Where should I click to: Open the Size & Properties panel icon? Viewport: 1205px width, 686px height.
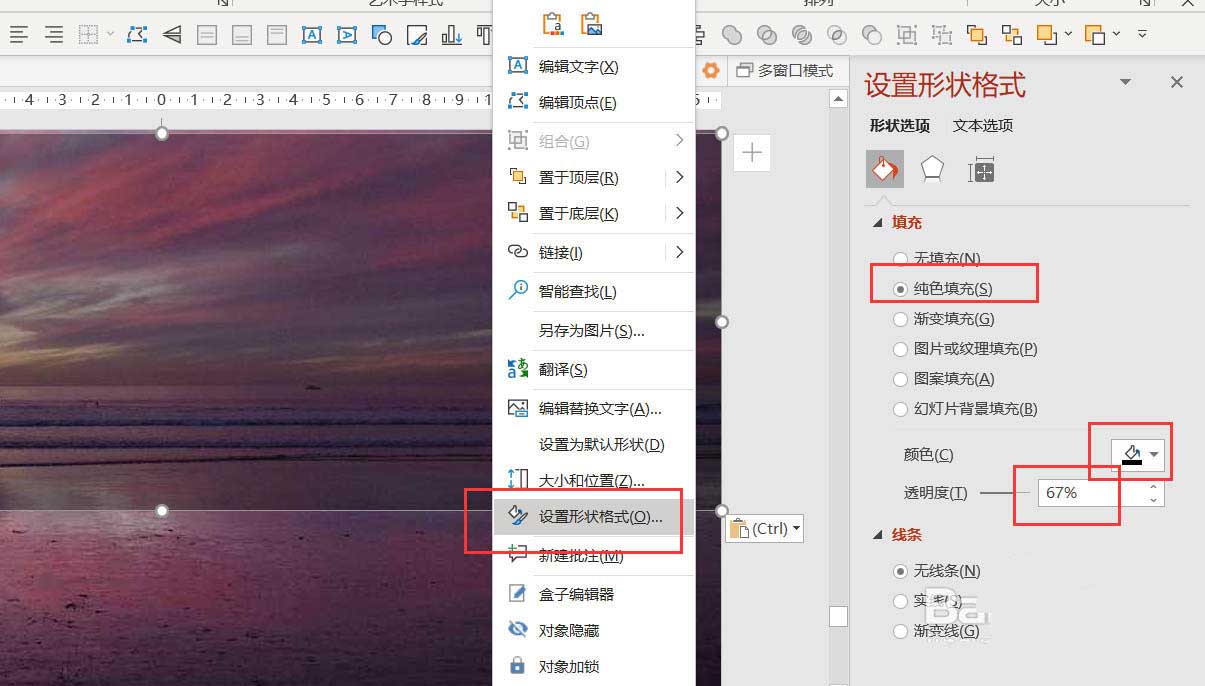tap(982, 170)
